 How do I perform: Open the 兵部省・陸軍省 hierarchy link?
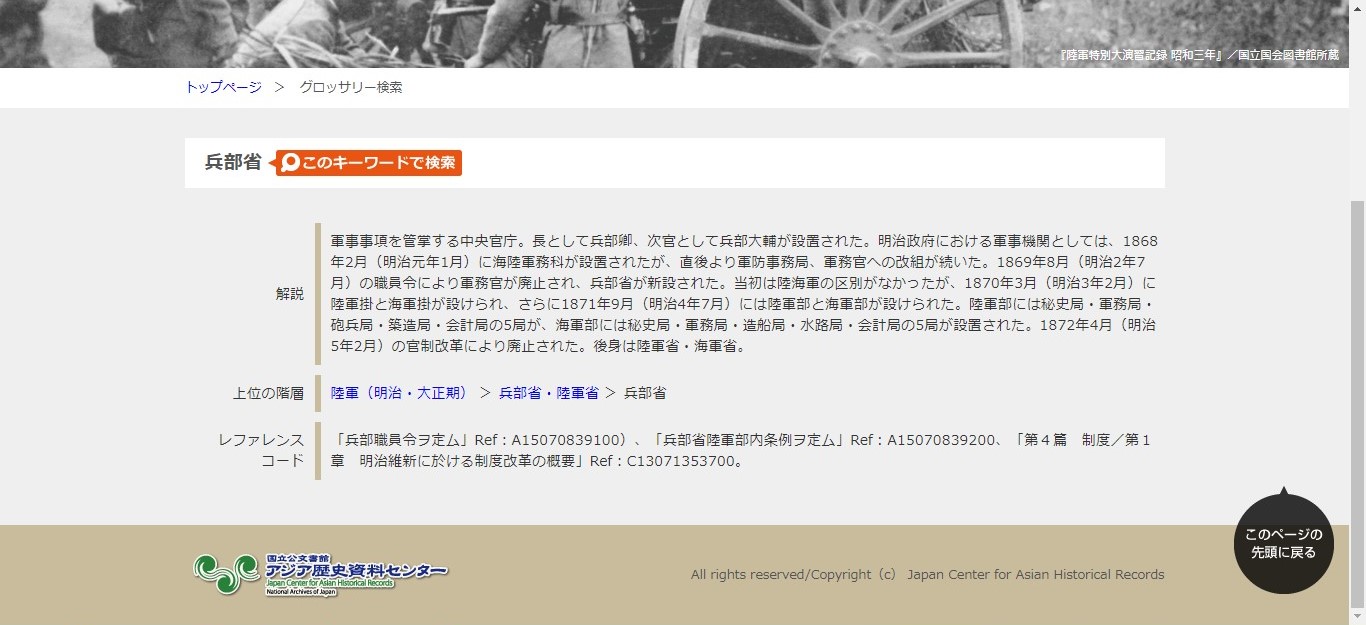click(549, 393)
